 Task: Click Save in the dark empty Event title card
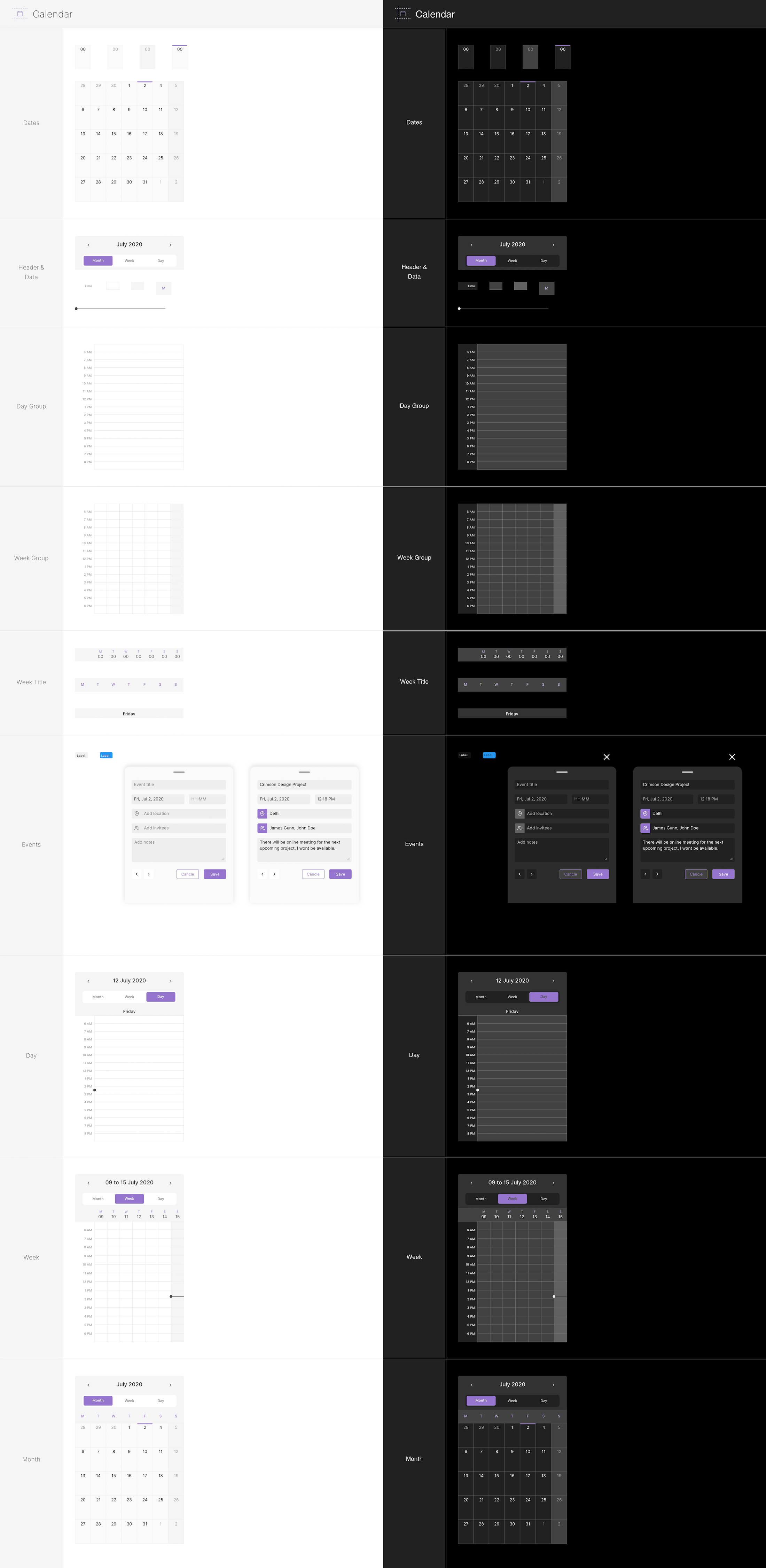click(598, 874)
